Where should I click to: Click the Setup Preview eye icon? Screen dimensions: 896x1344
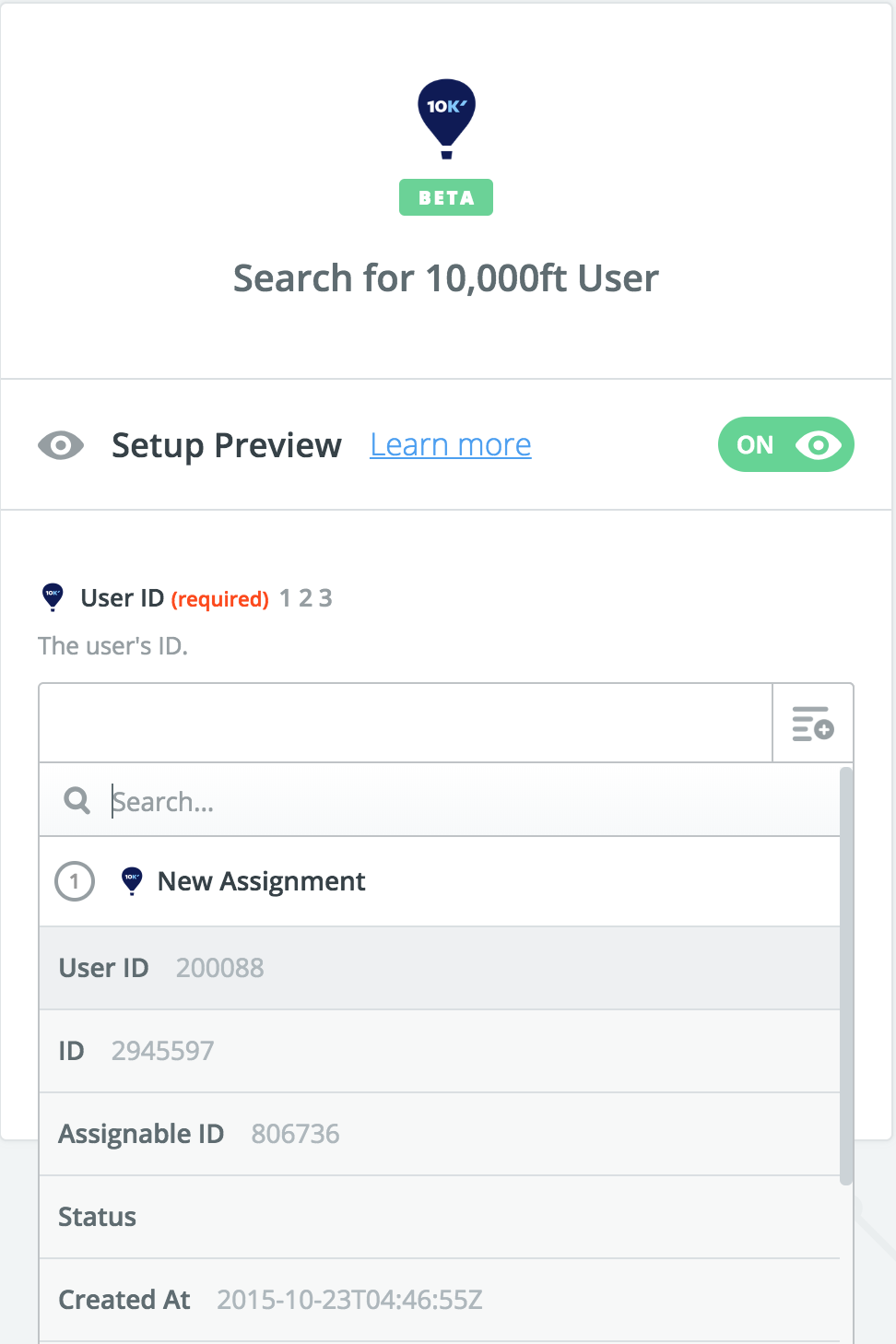[61, 446]
